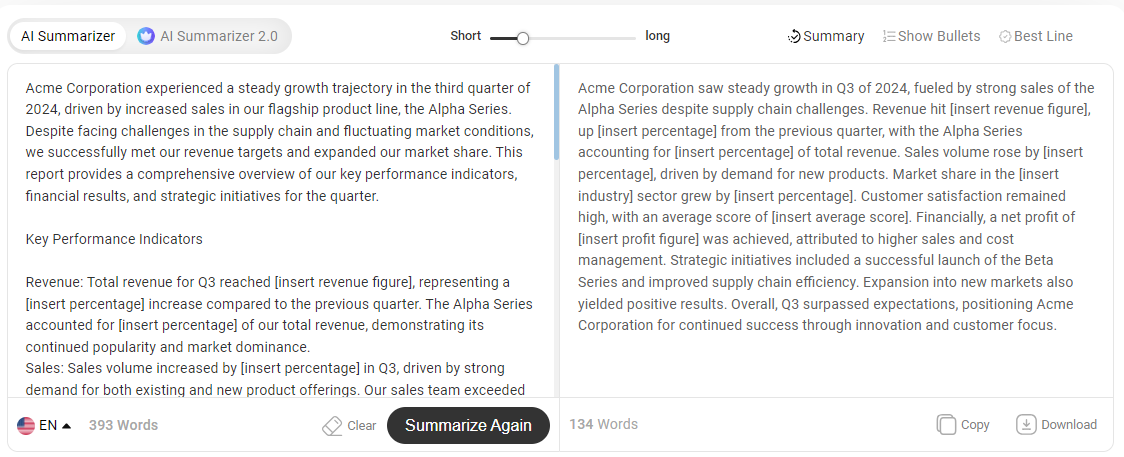
Task: Select Summary output mode
Action: (x=826, y=37)
